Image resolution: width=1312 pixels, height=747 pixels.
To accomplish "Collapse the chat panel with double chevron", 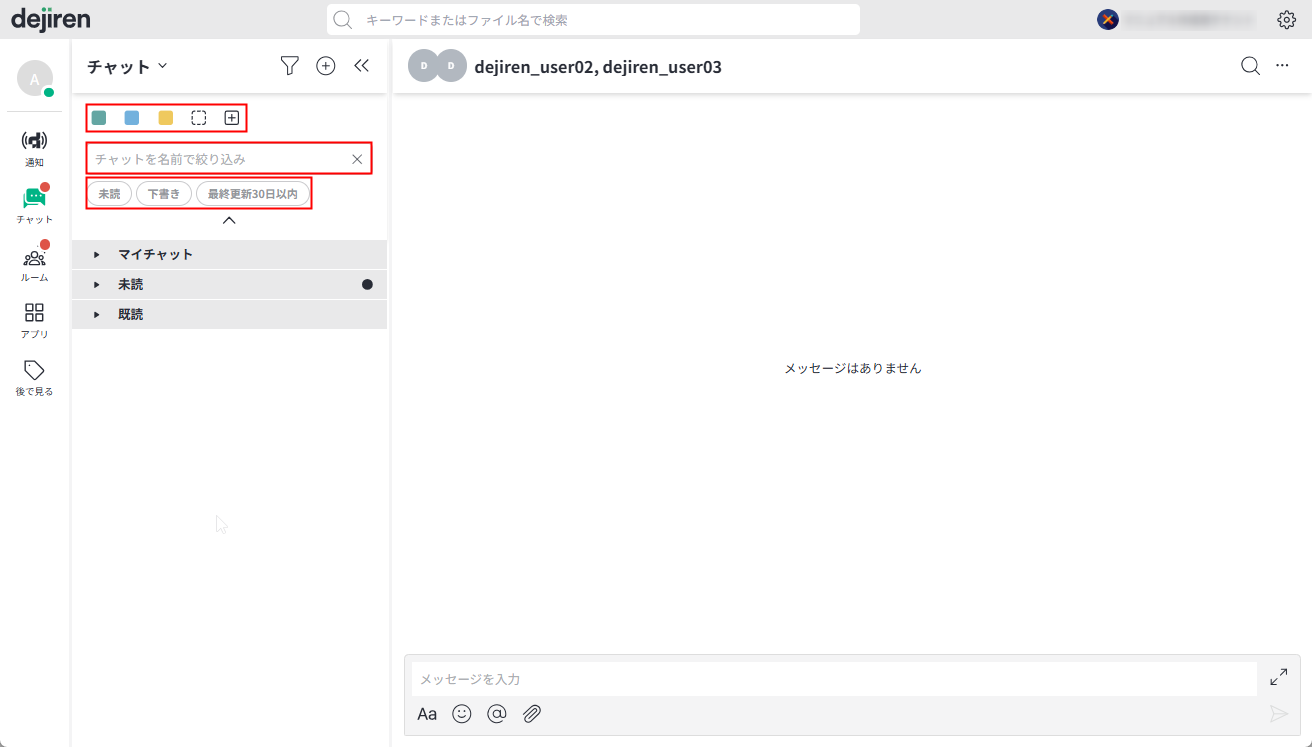I will [x=362, y=66].
